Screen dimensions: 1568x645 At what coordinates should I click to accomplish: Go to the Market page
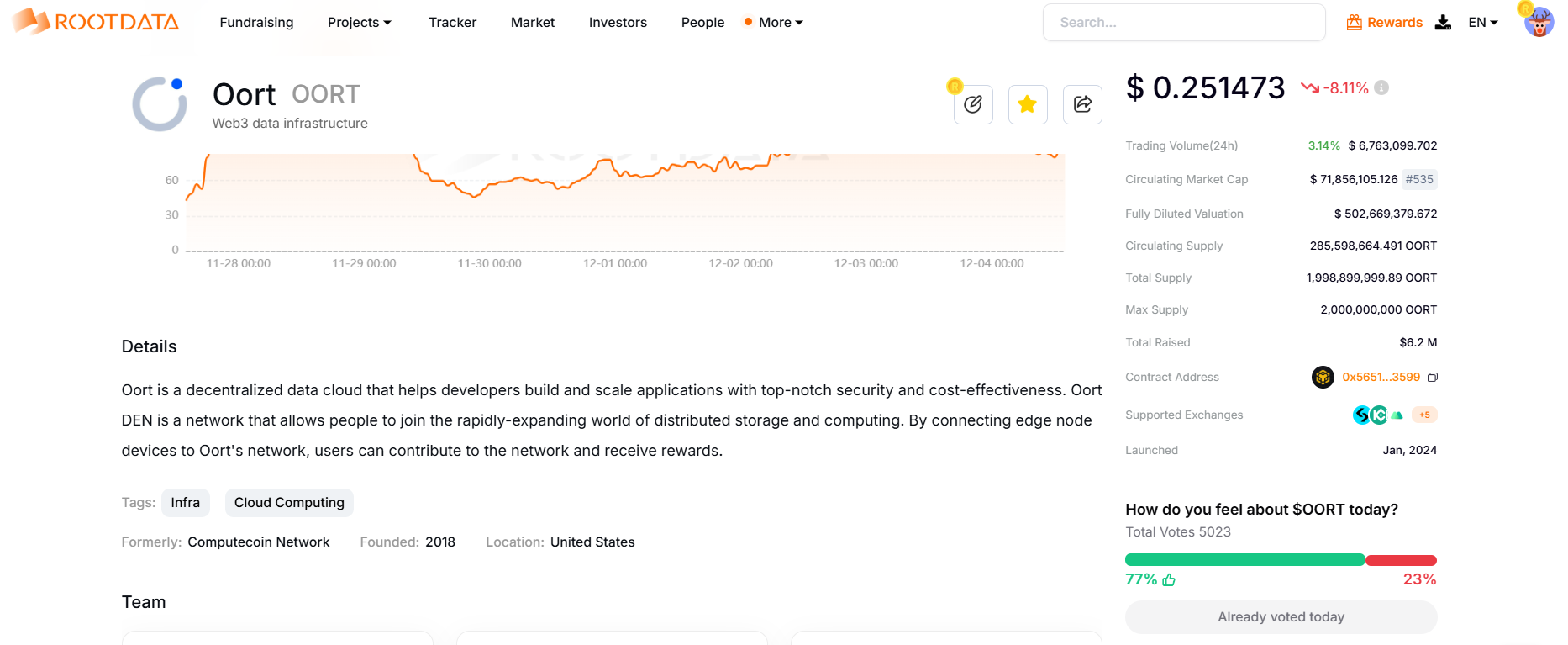click(x=533, y=23)
